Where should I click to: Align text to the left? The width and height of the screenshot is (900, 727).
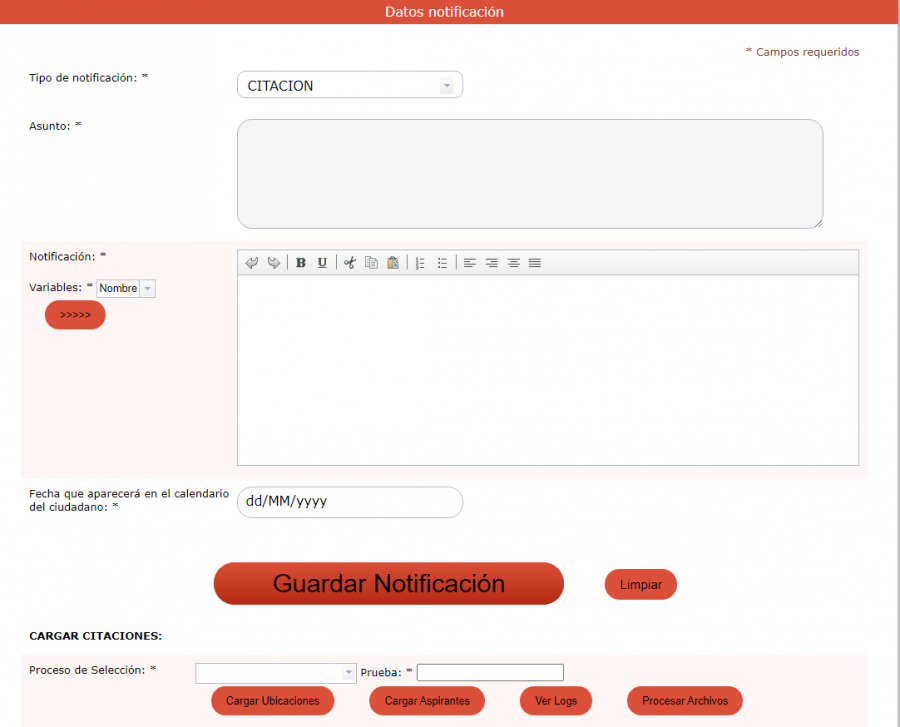coord(470,263)
